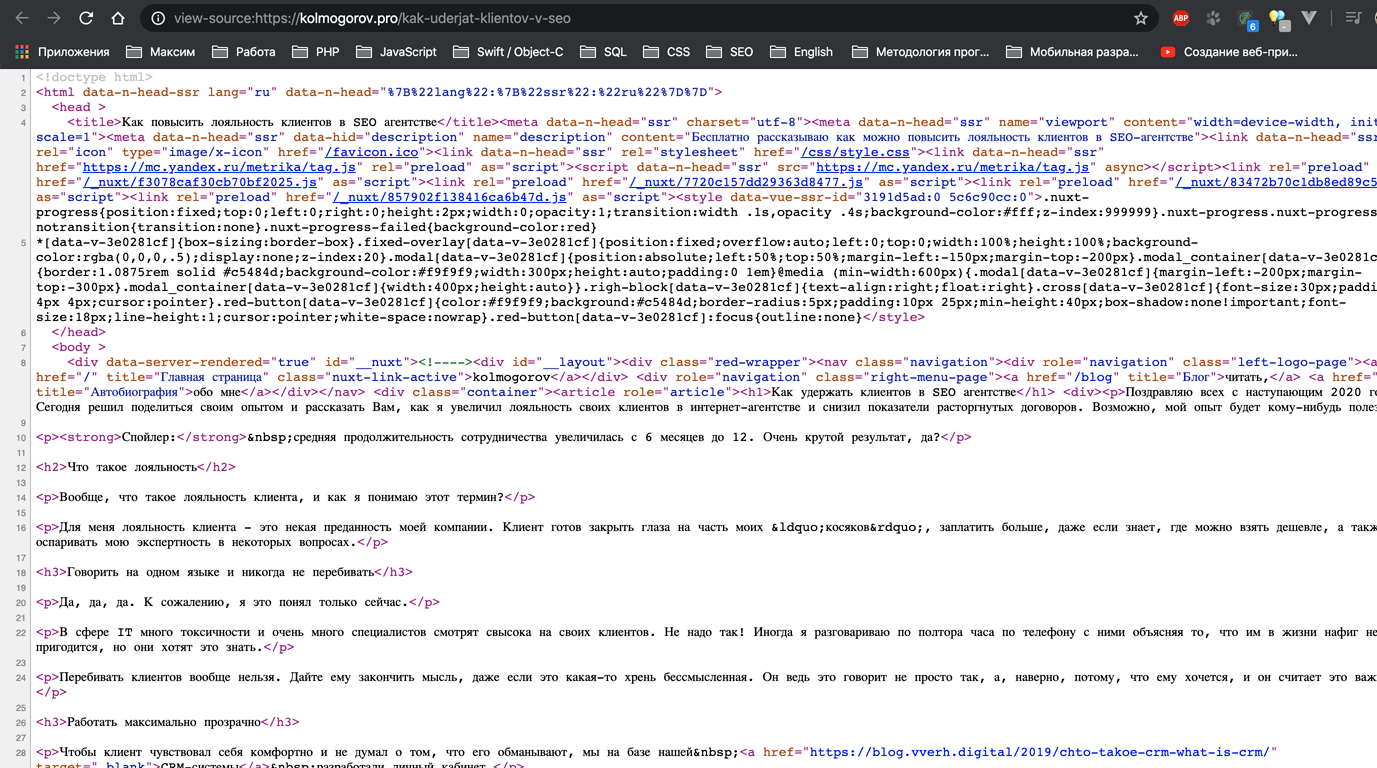The height and width of the screenshot is (768, 1377).
Task: Open the Работа bookmarks folder
Action: [x=244, y=52]
